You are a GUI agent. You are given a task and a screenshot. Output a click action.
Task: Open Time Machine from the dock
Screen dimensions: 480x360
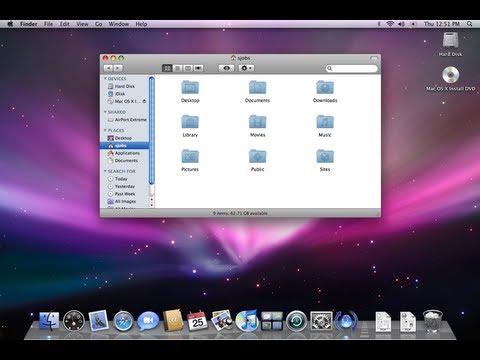click(296, 321)
